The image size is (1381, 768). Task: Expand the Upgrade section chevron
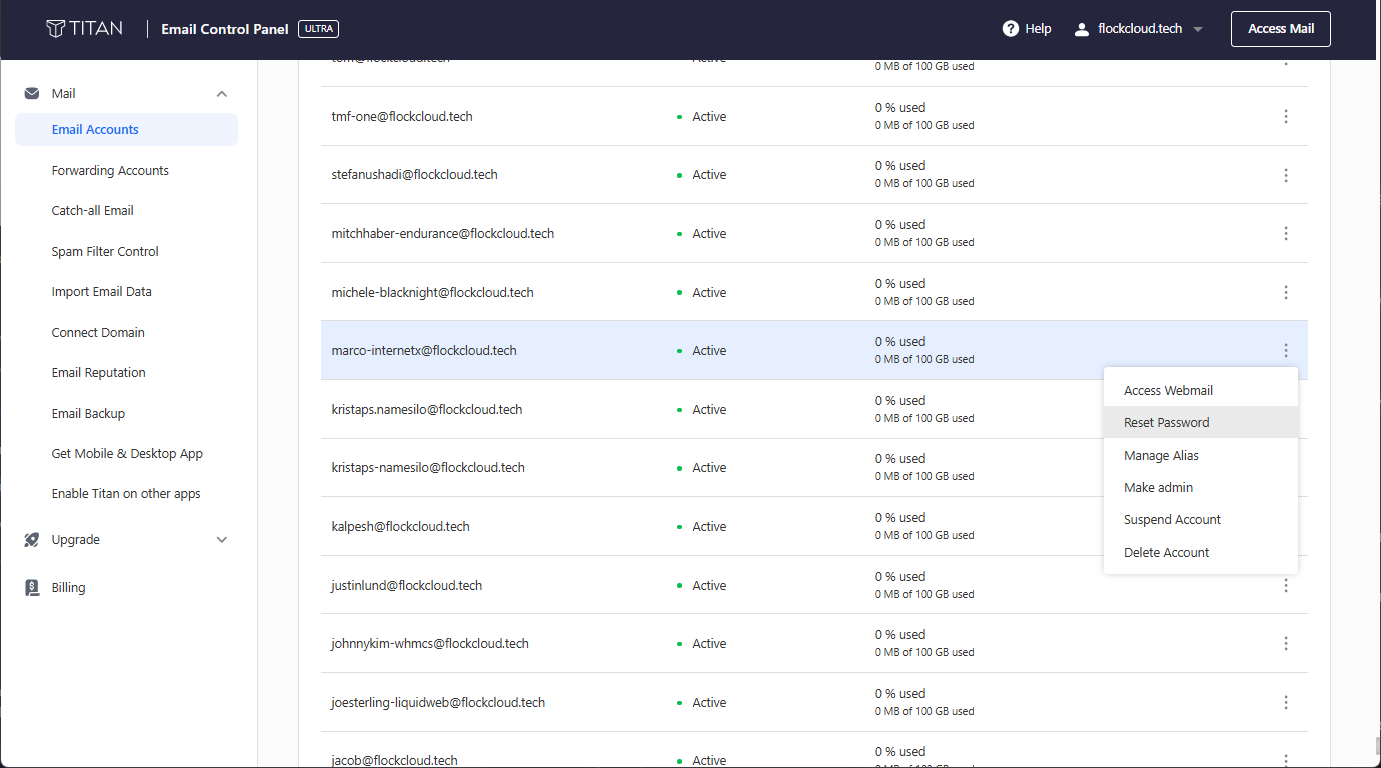222,540
